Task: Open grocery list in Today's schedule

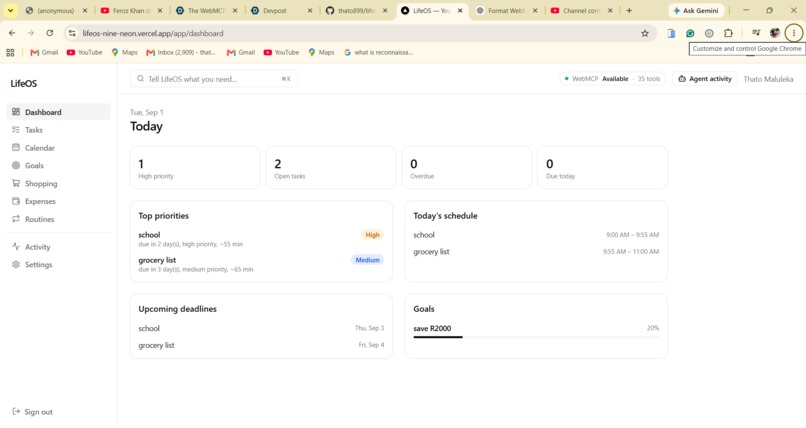Action: (536, 252)
